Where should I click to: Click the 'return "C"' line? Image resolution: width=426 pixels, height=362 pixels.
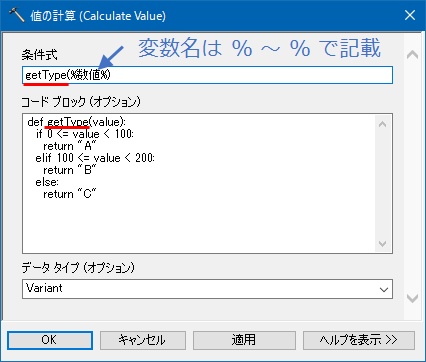click(70, 194)
